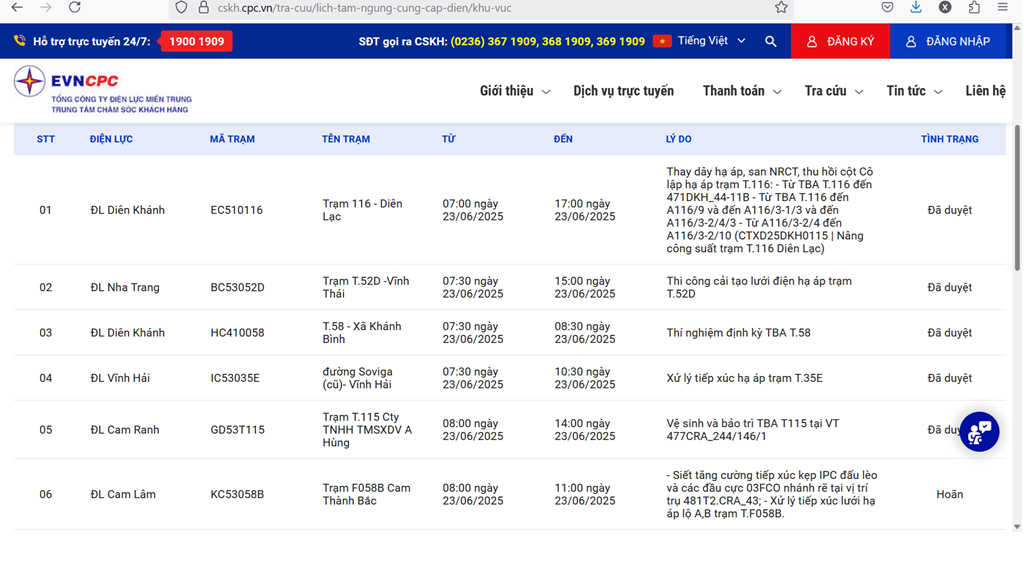Open Dịch vụ trực tuyến menu item
The image size is (1024, 576).
click(x=623, y=91)
